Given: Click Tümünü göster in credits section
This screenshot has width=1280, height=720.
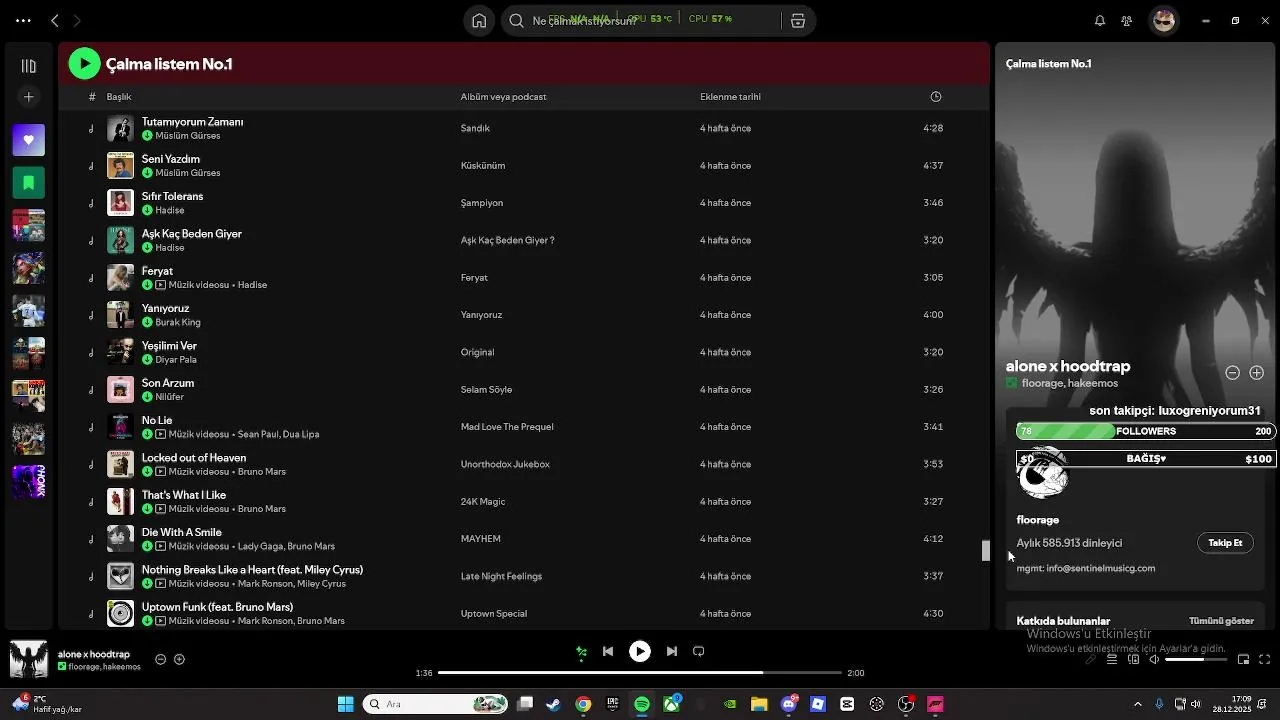Looking at the screenshot, I should [1221, 621].
